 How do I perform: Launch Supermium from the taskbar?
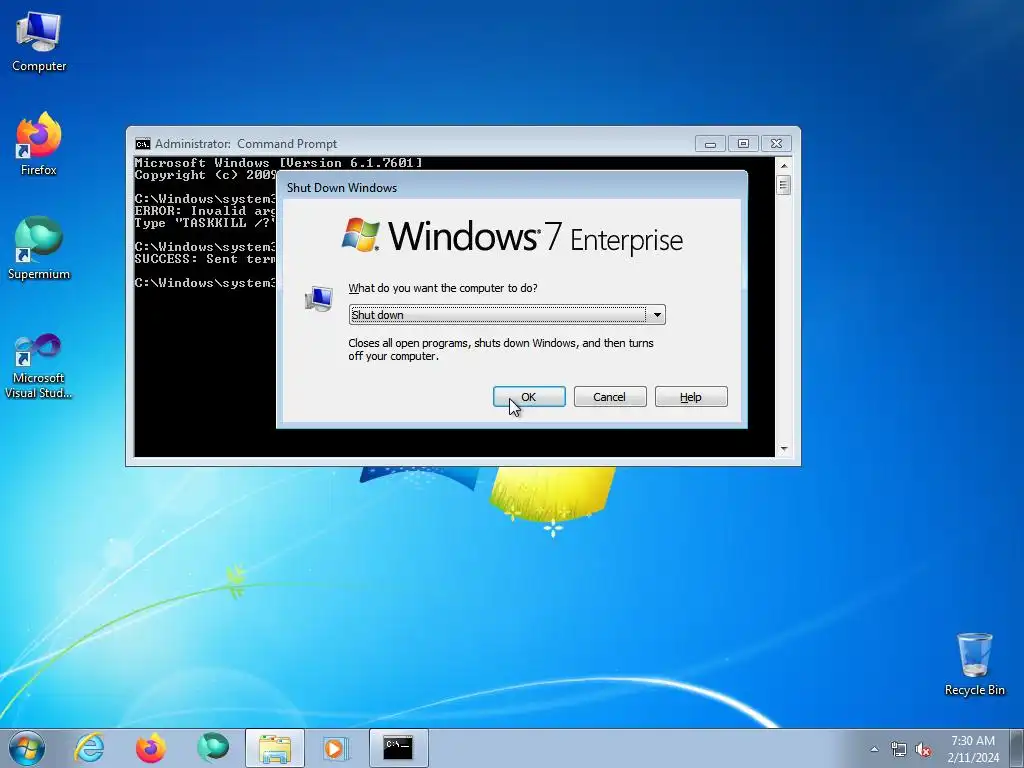pos(213,748)
